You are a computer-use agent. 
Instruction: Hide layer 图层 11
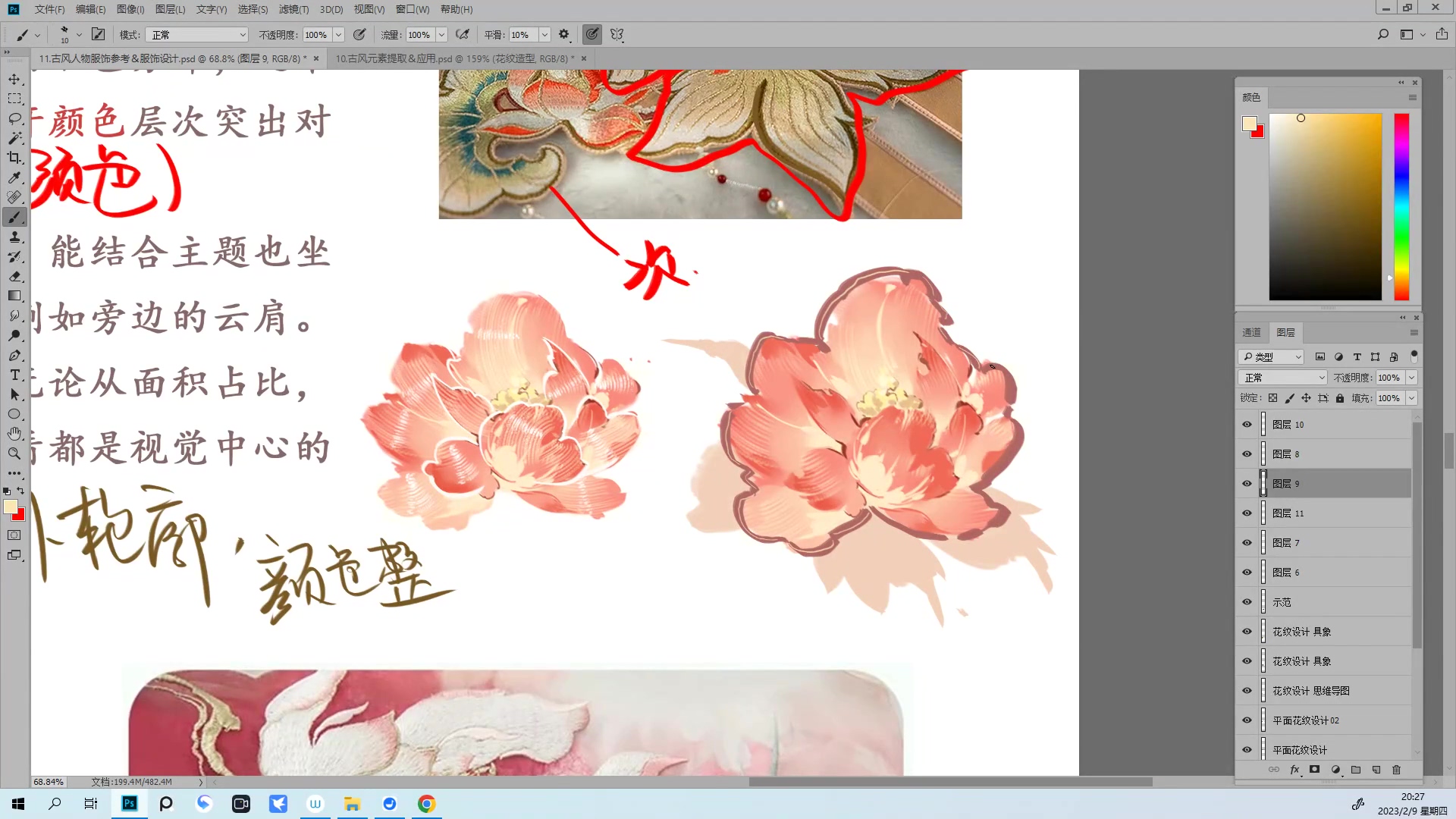(1247, 513)
